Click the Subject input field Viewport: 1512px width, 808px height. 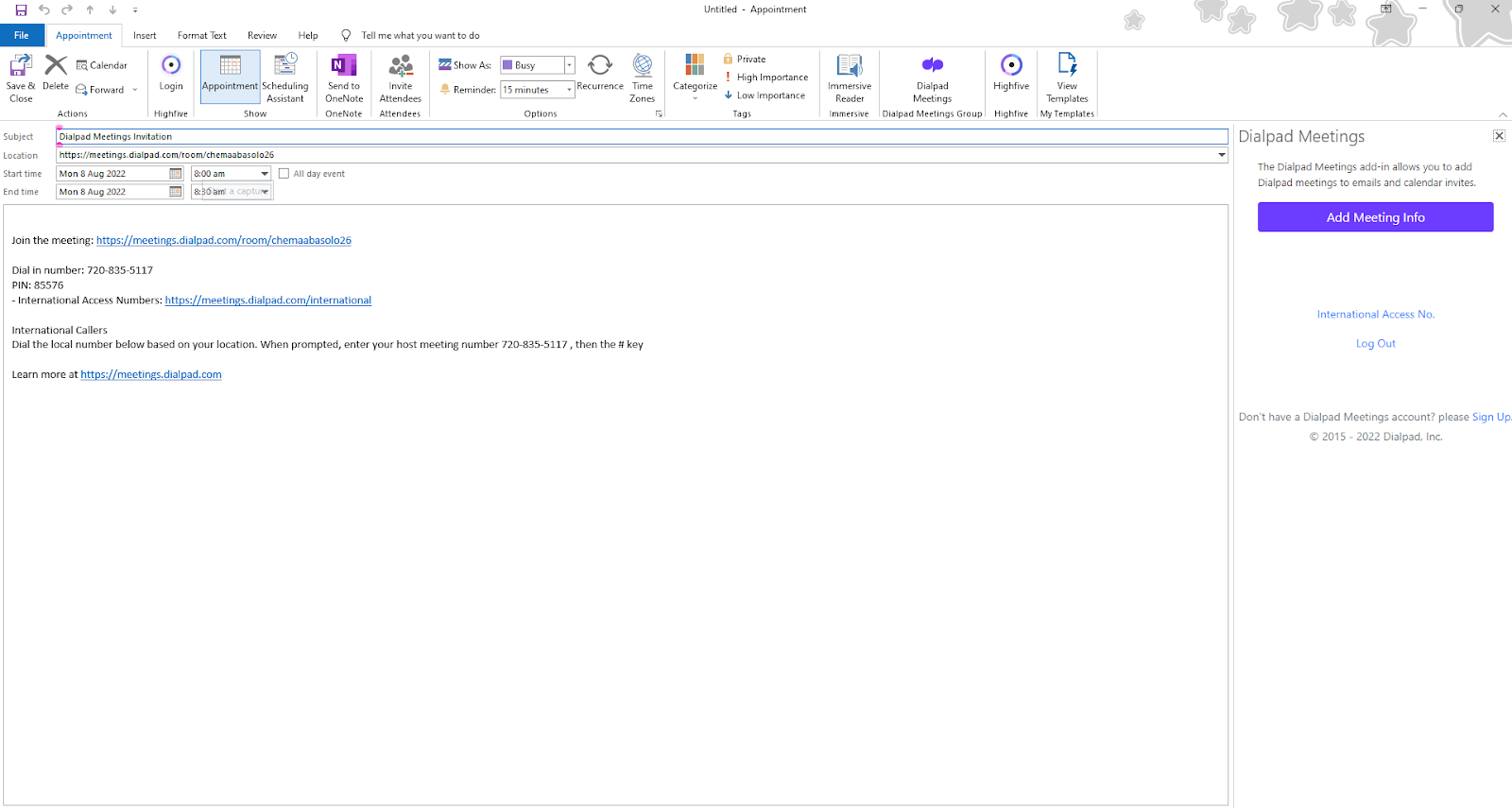pos(642,137)
